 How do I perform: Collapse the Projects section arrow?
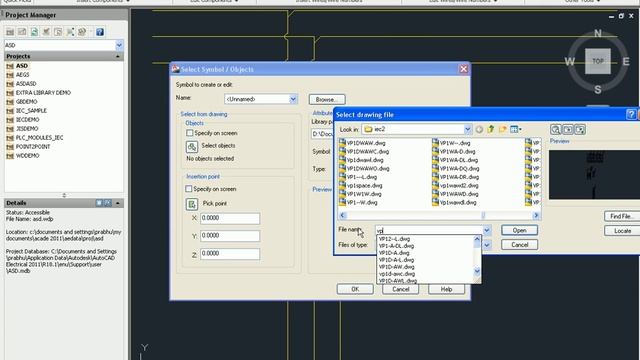point(118,56)
